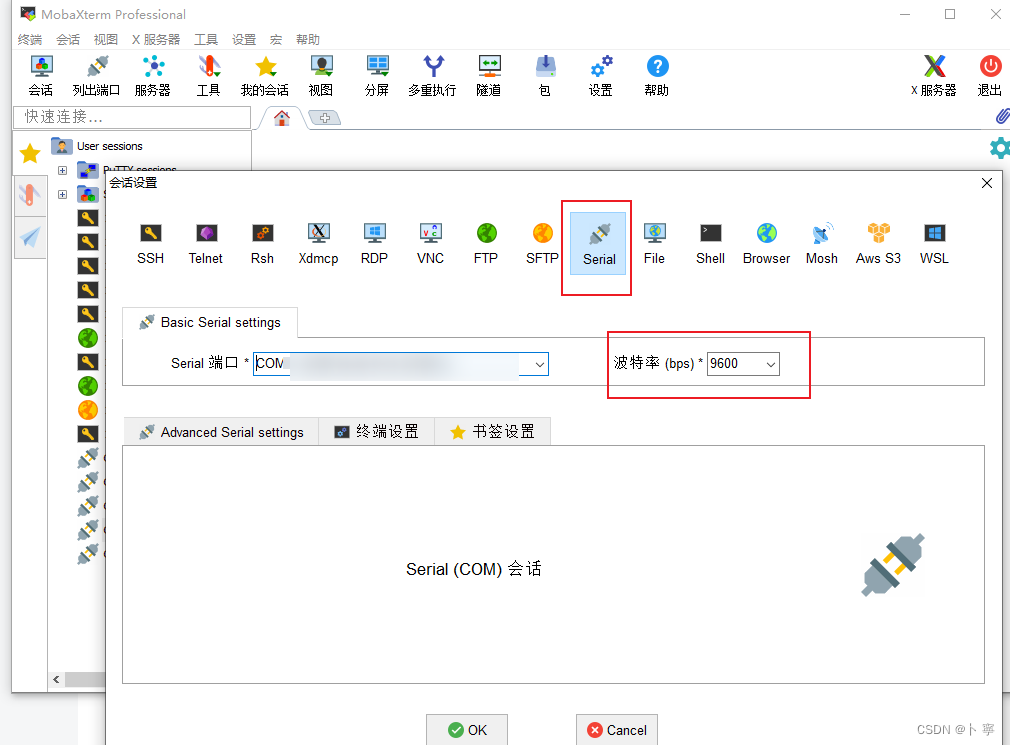The width and height of the screenshot is (1010, 745).
Task: Choose the RDP session type
Action: point(374,244)
